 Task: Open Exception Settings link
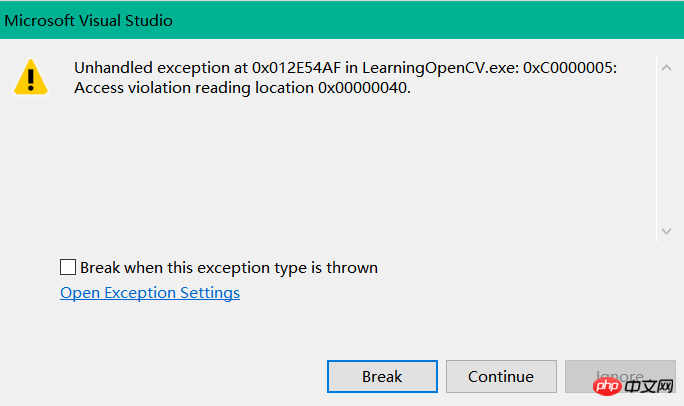tap(150, 293)
